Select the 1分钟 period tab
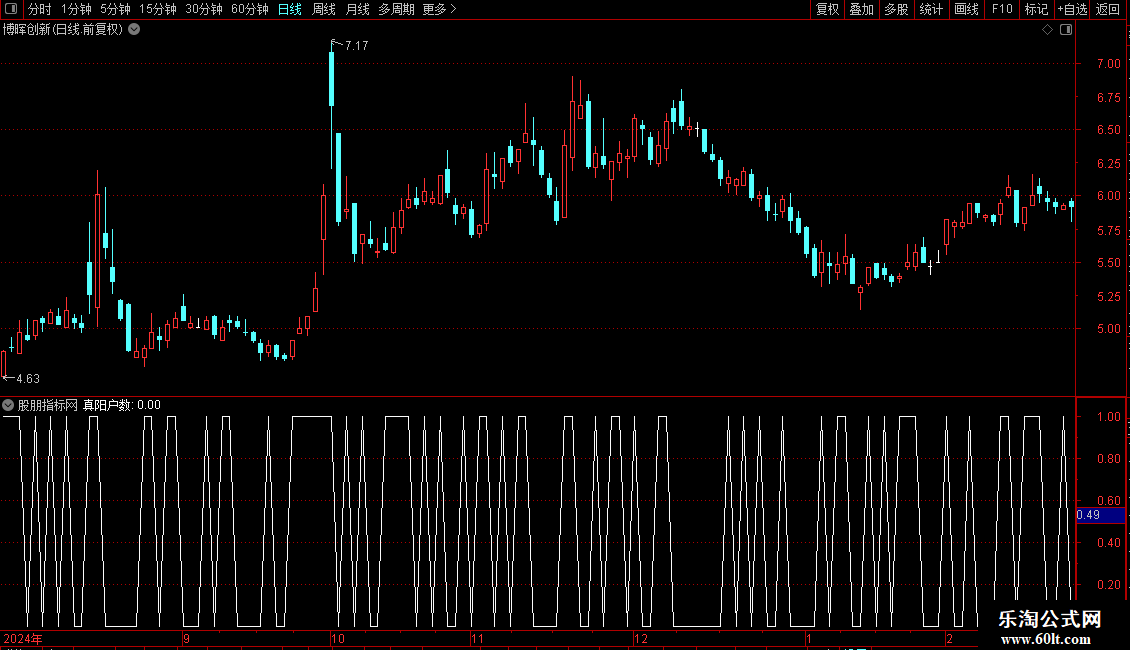Viewport: 1130px width, 650px height. coord(76,9)
